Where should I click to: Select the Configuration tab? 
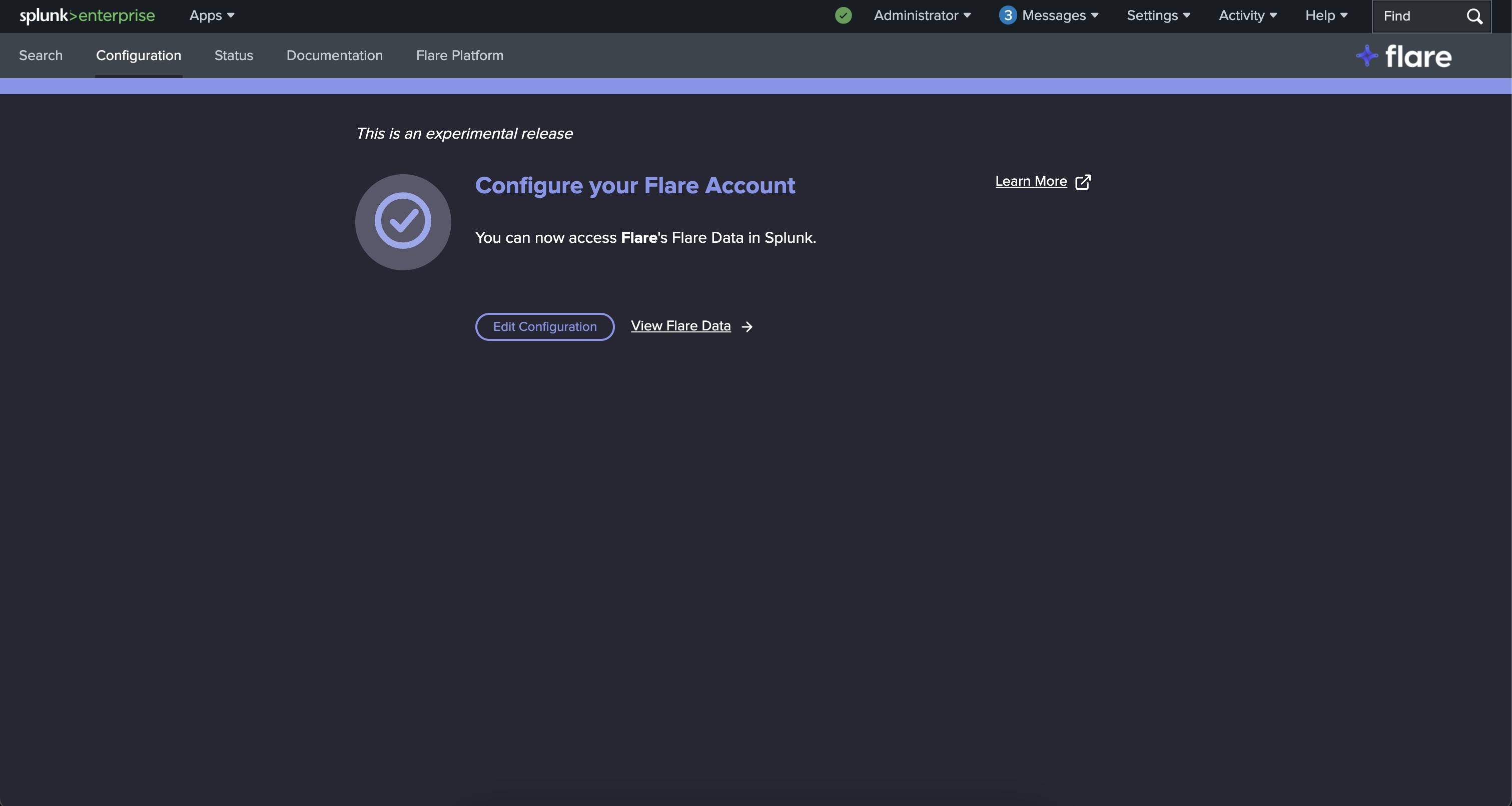(x=139, y=55)
